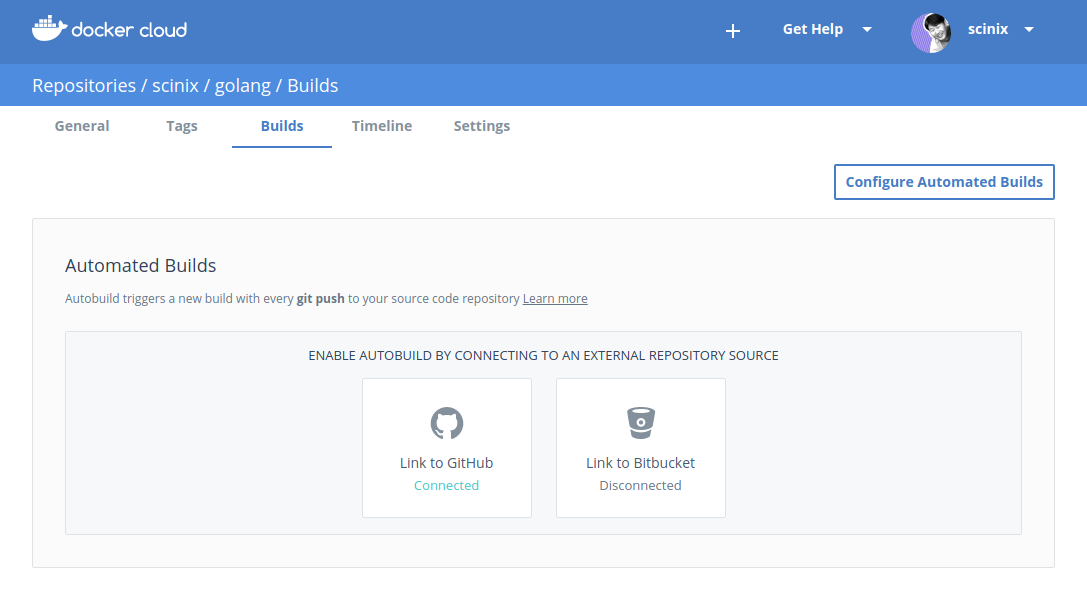The width and height of the screenshot is (1087, 600).
Task: Navigate to Repositories in the breadcrumb
Action: tap(84, 86)
